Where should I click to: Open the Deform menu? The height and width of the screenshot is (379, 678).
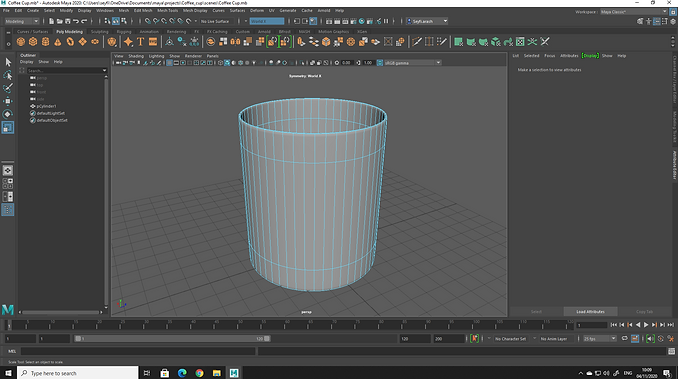pos(257,10)
